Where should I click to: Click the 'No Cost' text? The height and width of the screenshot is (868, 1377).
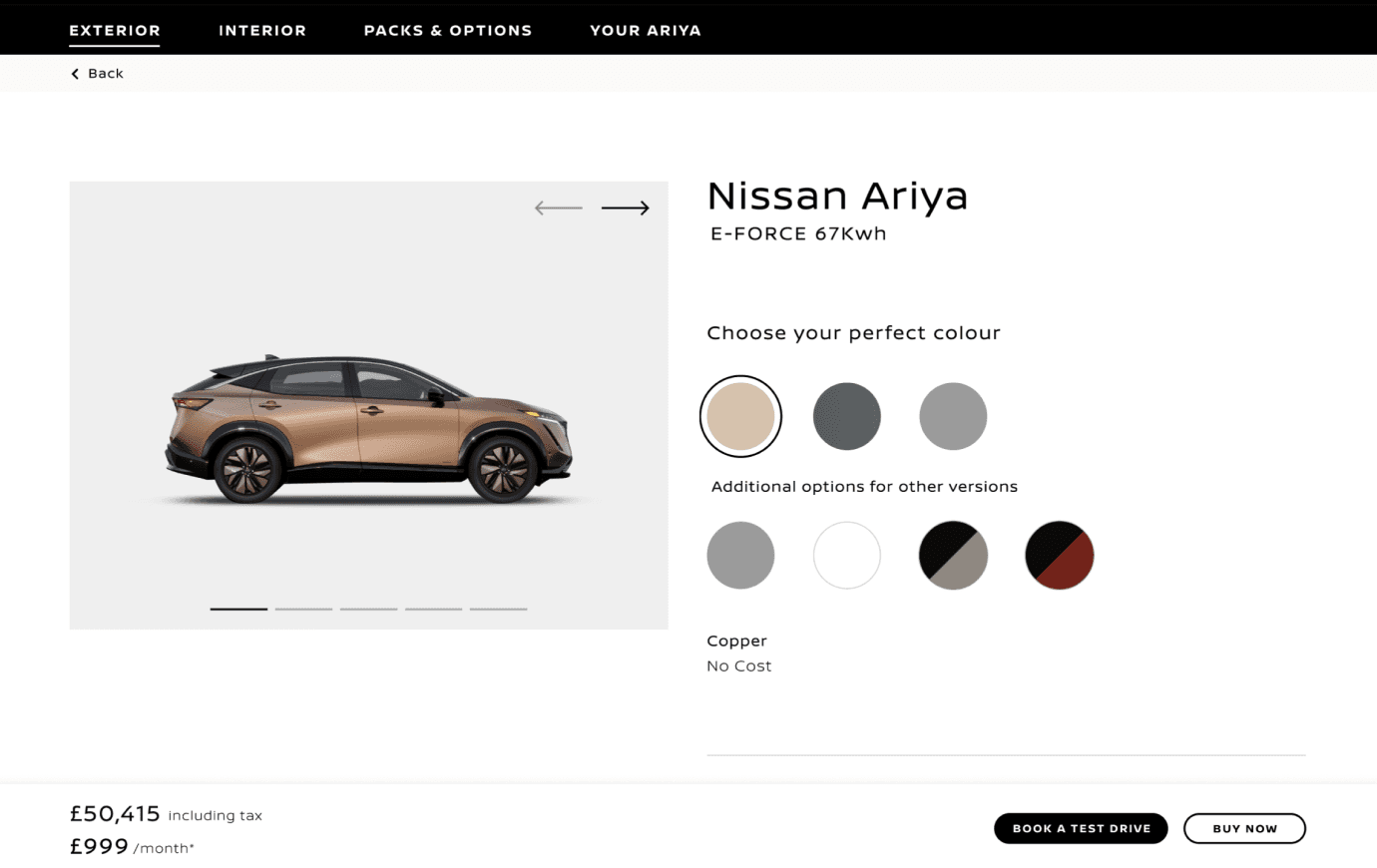pos(738,665)
